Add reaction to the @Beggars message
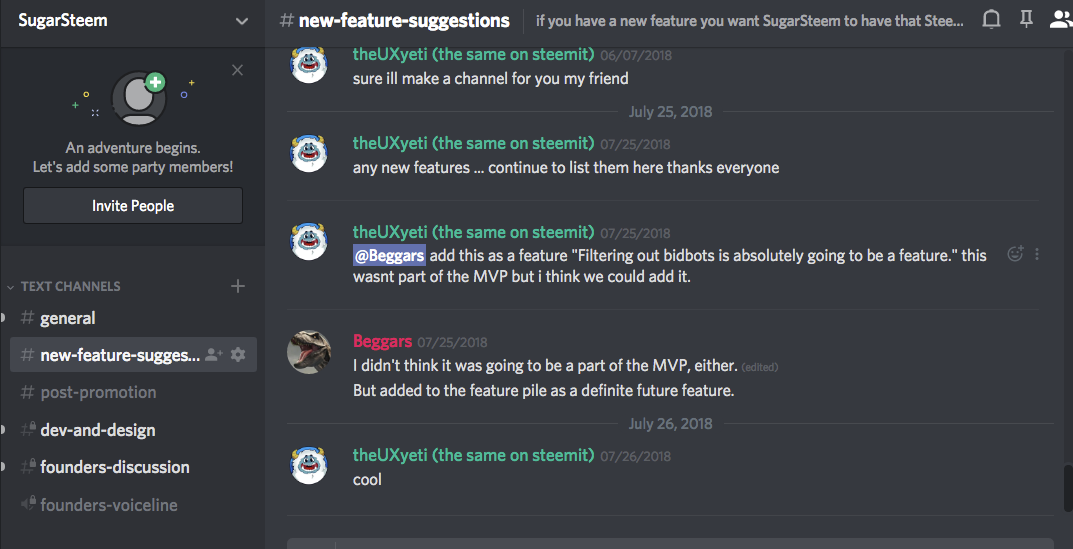 pyautogui.click(x=1016, y=254)
